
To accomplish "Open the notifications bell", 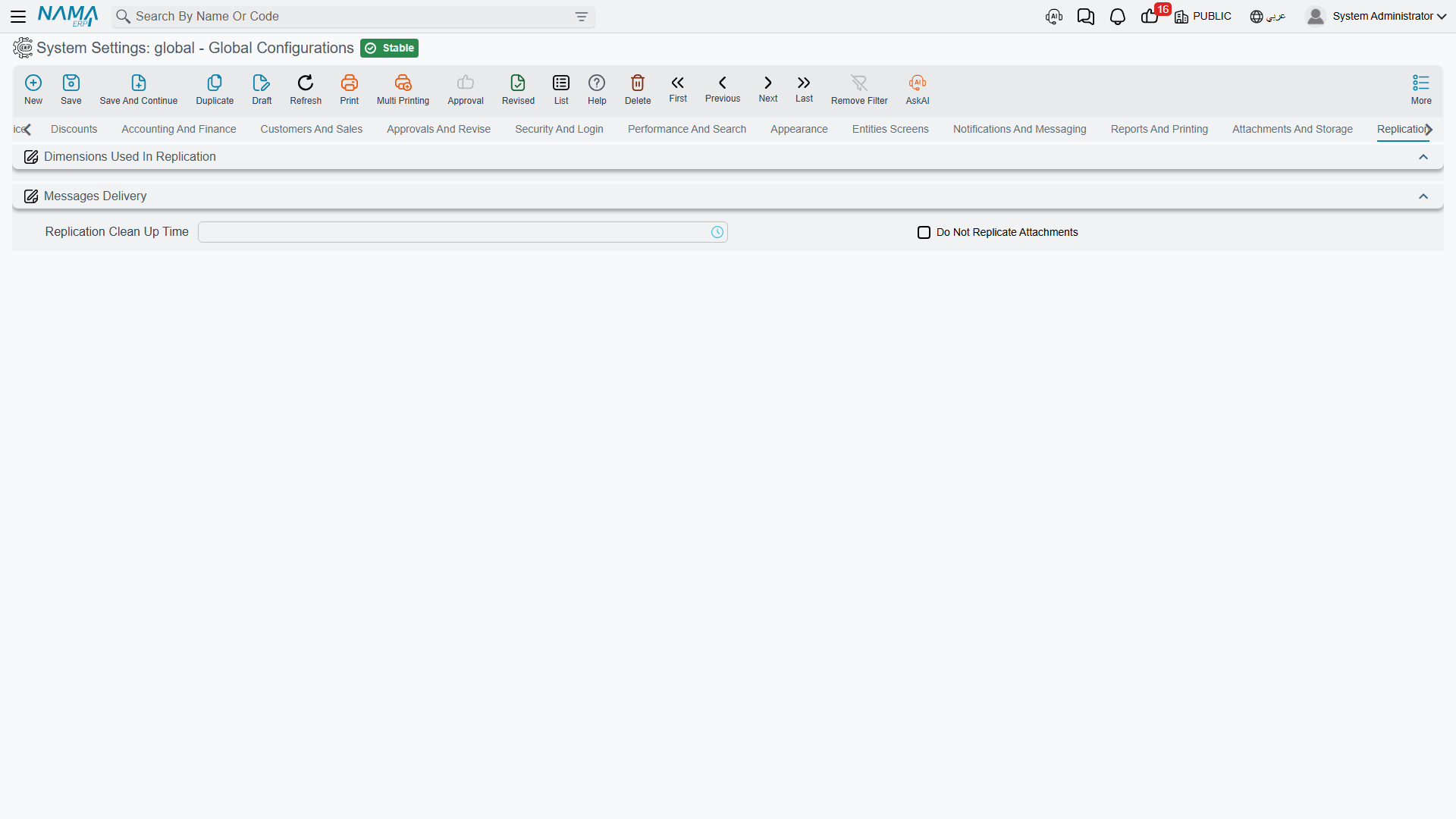I will [1118, 17].
